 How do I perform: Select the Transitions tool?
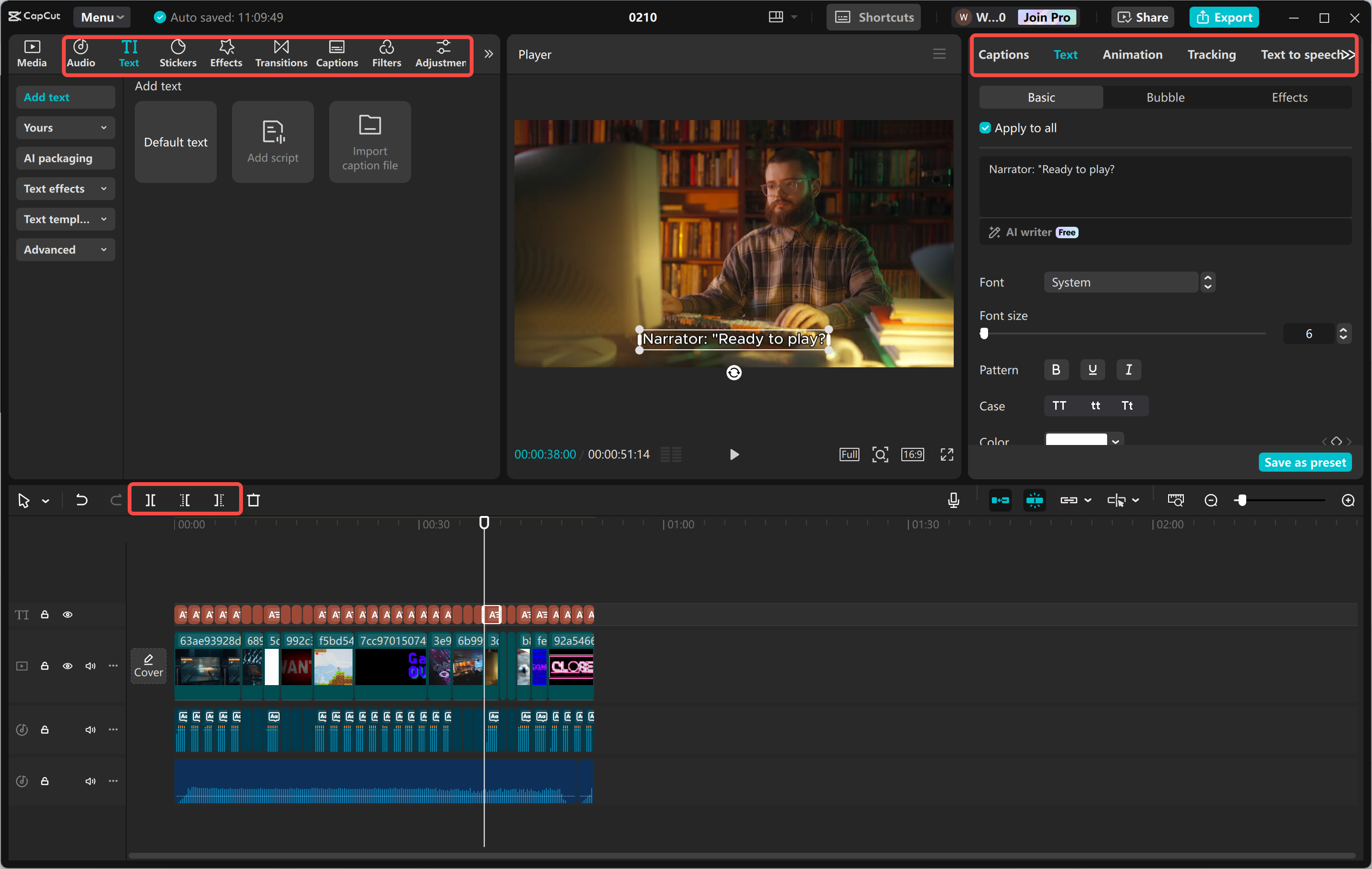[x=280, y=53]
